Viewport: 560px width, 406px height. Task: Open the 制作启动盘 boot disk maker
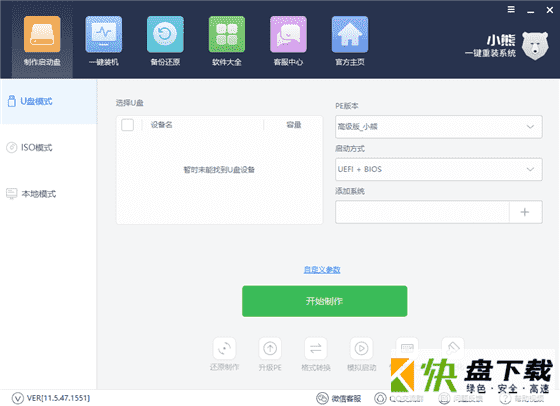coord(42,41)
